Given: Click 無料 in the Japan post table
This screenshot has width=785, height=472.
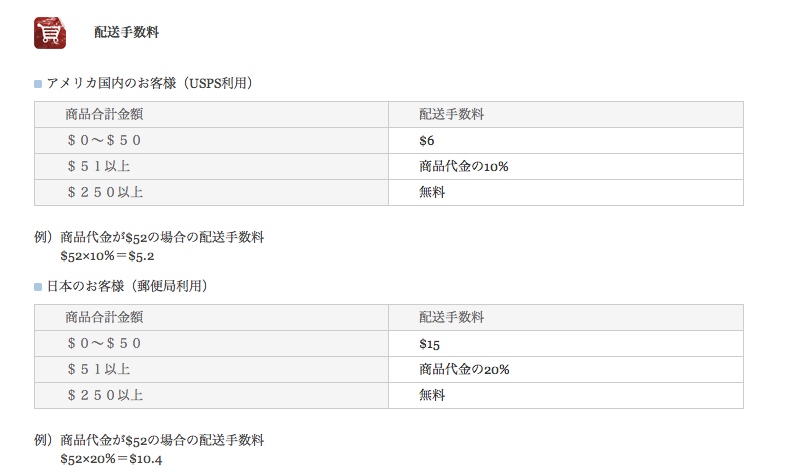Looking at the screenshot, I should pos(432,395).
